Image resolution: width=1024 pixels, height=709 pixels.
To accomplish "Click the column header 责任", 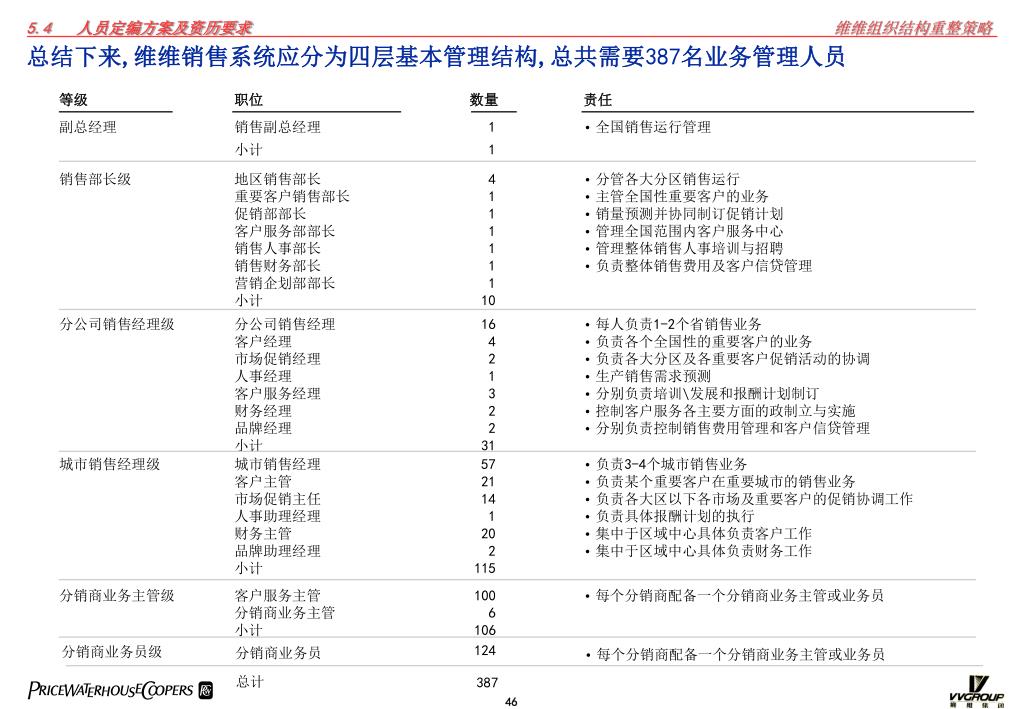I will [598, 100].
